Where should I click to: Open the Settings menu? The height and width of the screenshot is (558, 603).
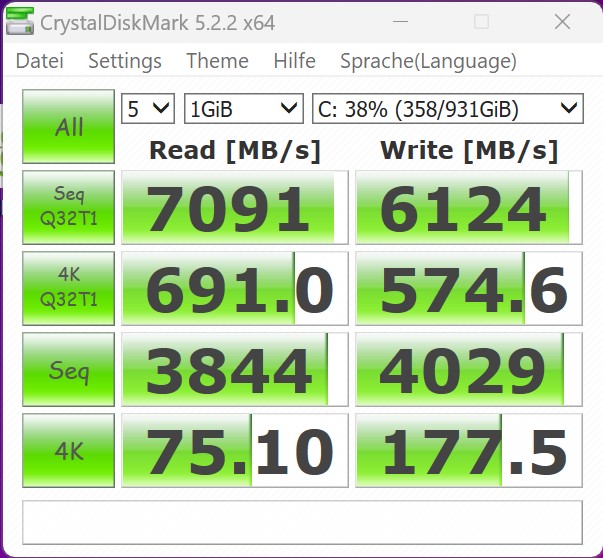(x=125, y=61)
